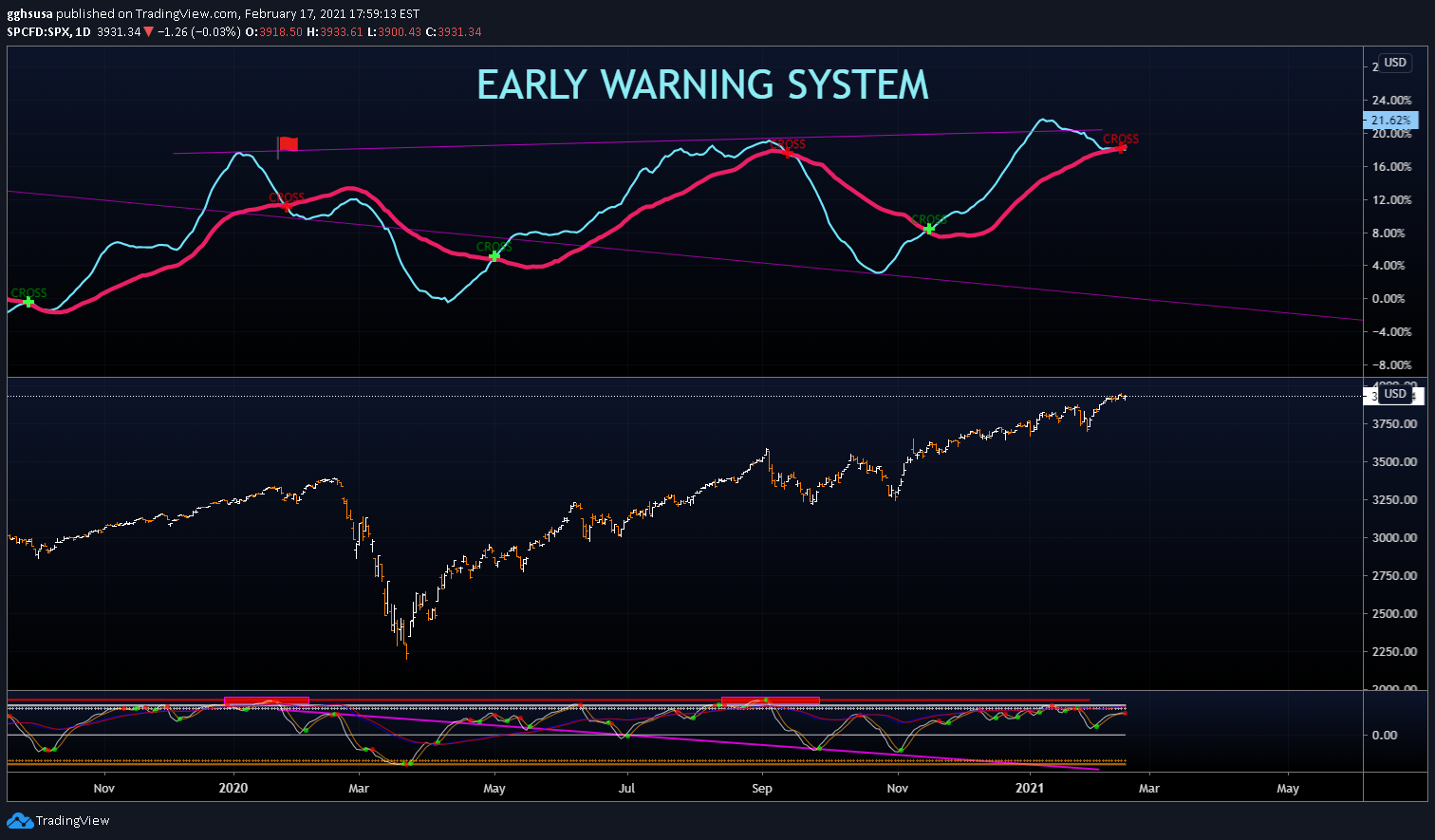Click the 3500.00 price scale label
The width and height of the screenshot is (1435, 840).
[1394, 462]
